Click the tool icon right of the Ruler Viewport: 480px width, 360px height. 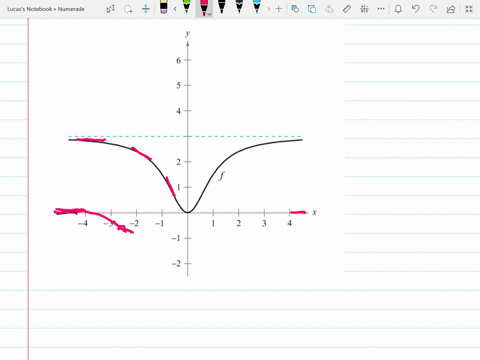(x=364, y=9)
